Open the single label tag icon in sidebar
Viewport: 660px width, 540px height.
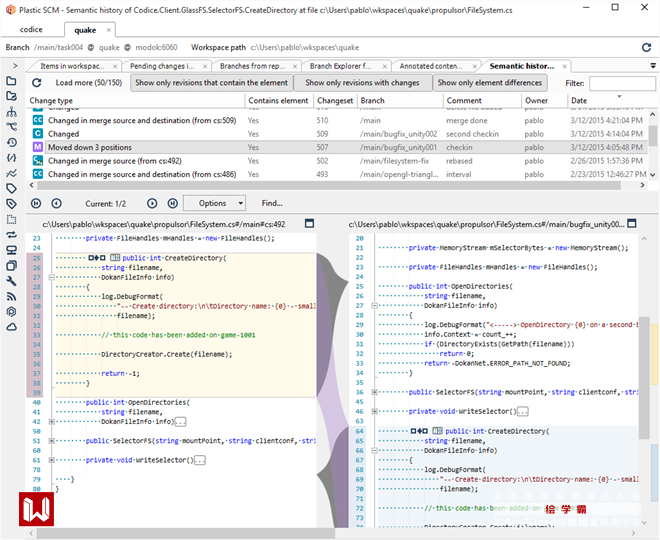point(11,189)
